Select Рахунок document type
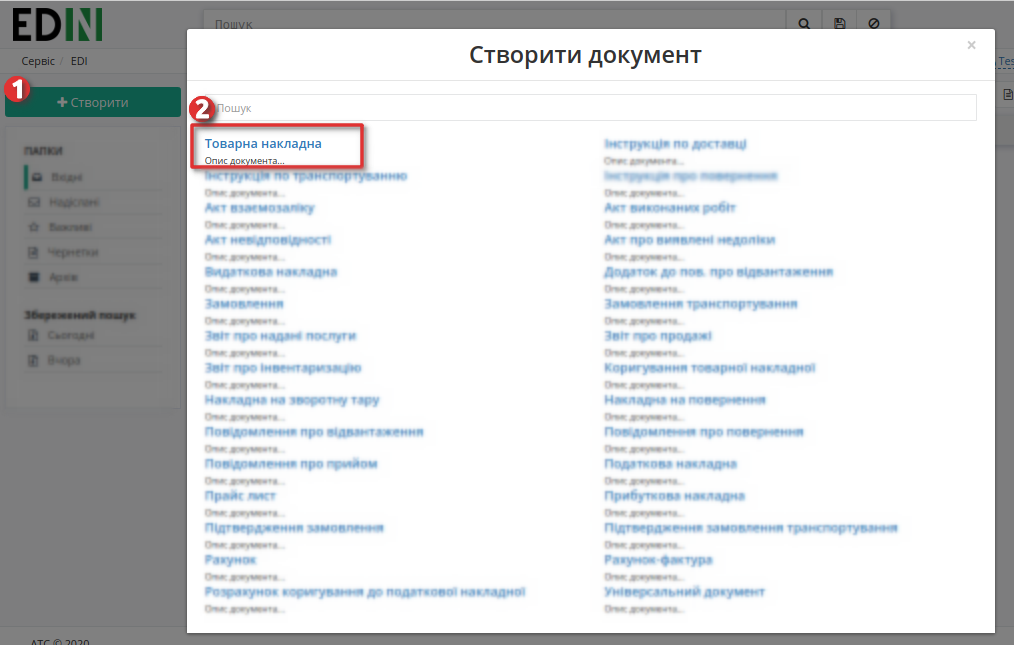Screen dimensions: 1014x645 pyautogui.click(x=230, y=560)
